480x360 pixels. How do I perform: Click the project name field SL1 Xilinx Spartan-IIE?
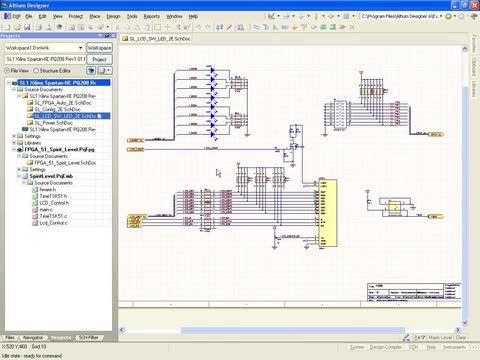click(45, 59)
